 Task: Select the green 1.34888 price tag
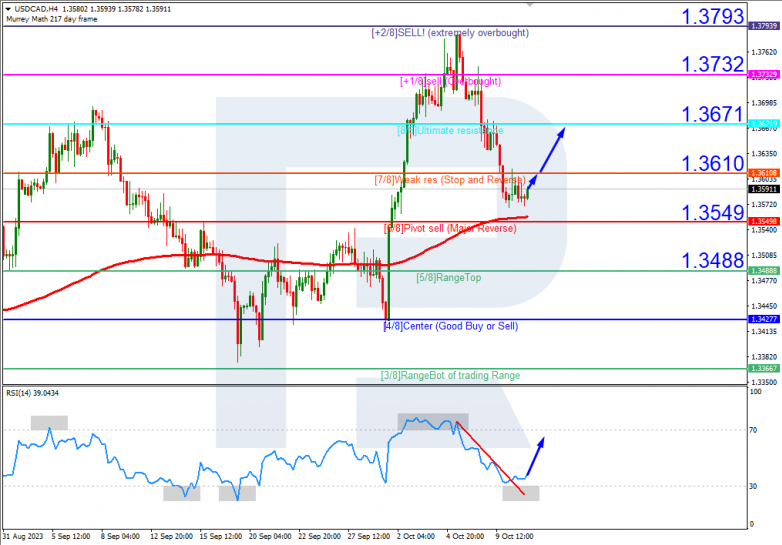point(764,270)
